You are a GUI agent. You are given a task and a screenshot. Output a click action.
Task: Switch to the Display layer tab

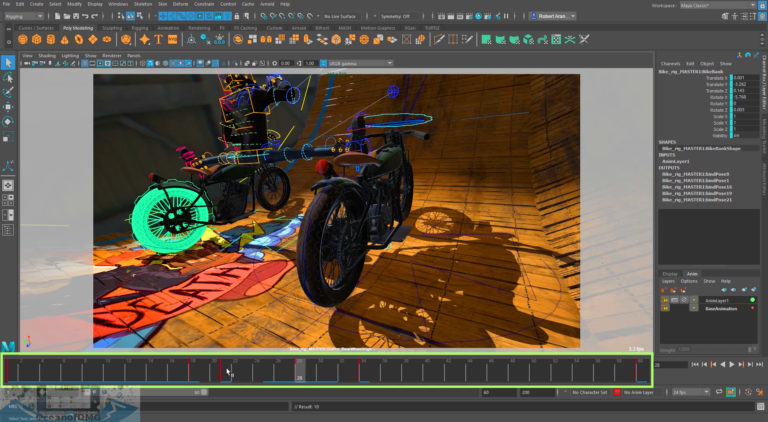[x=670, y=274]
